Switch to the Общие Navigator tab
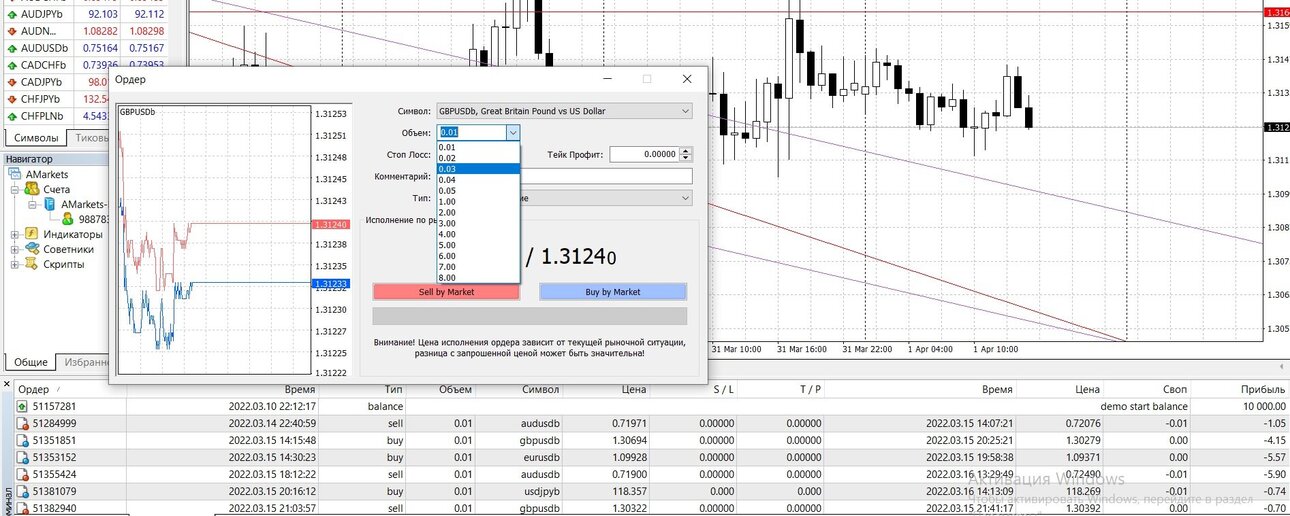1290x516 pixels. [30, 362]
